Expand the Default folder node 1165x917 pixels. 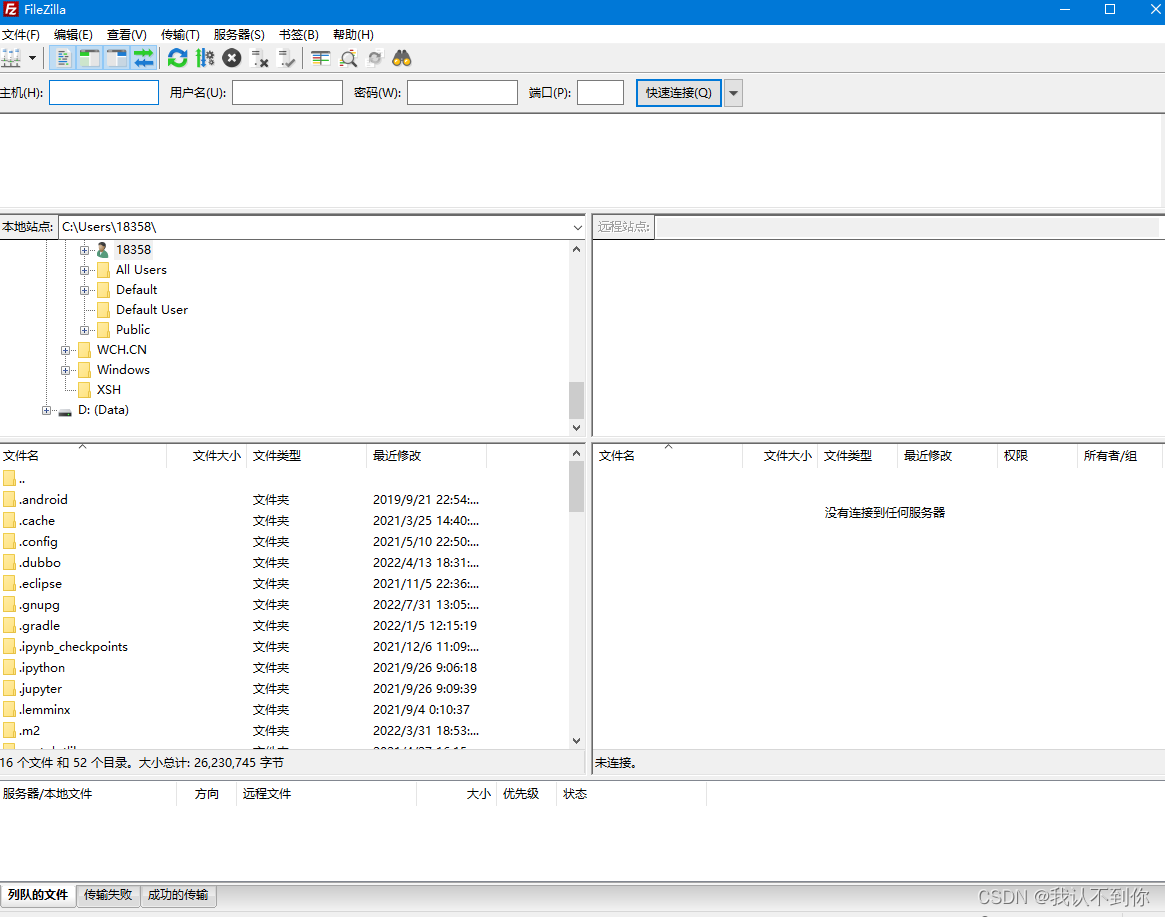tap(84, 291)
